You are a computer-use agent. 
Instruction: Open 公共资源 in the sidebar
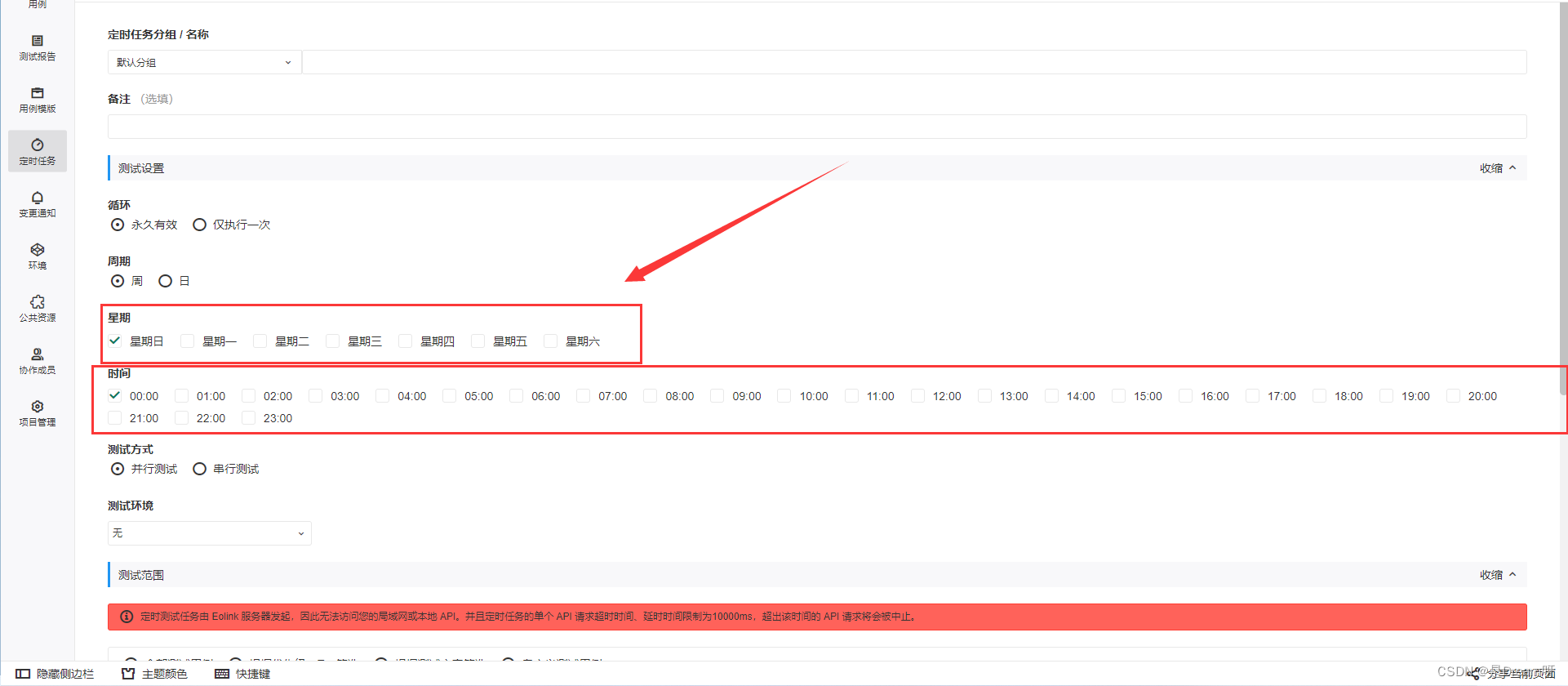click(x=38, y=309)
